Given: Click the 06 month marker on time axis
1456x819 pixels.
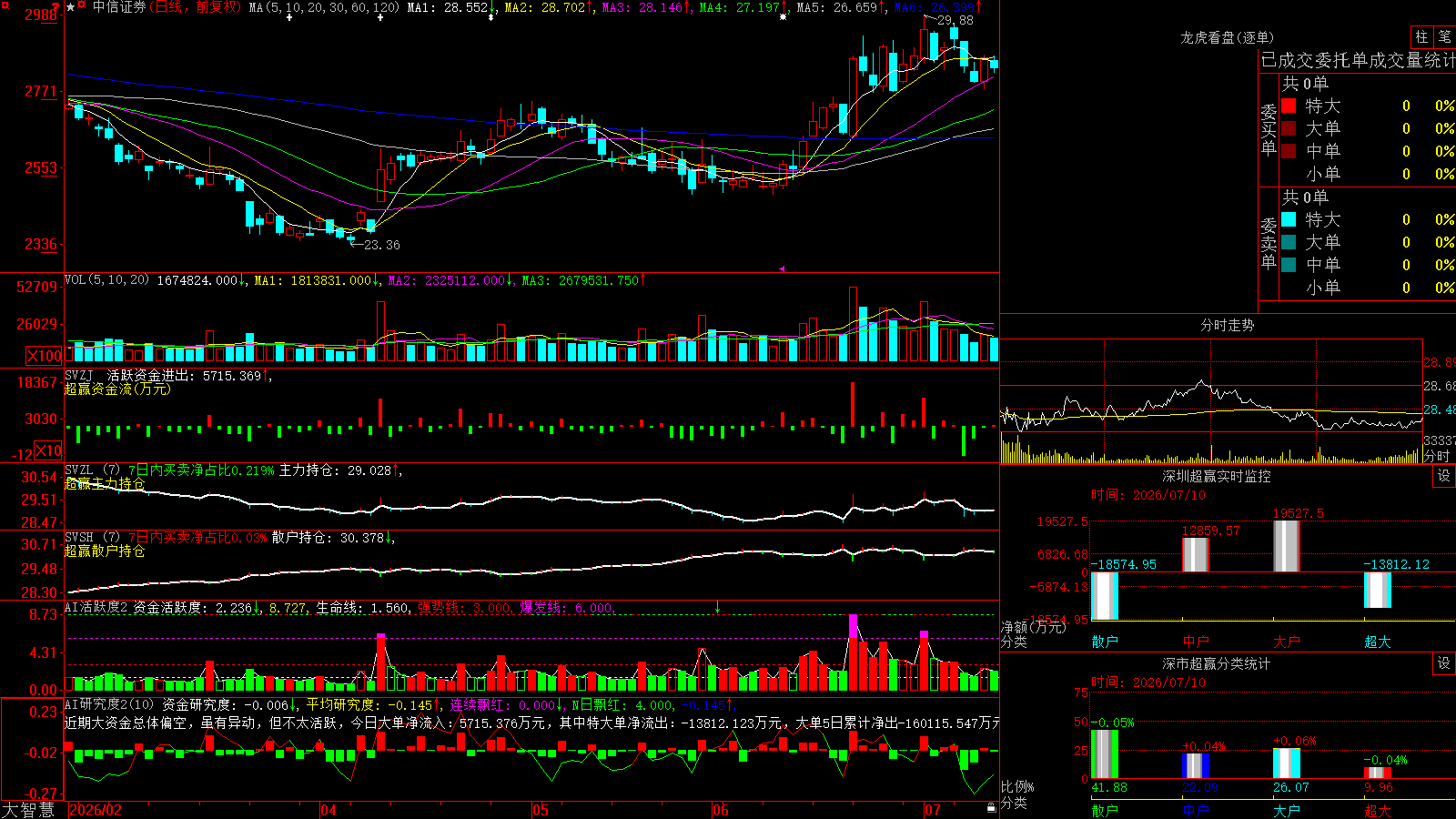Looking at the screenshot, I should (x=721, y=810).
